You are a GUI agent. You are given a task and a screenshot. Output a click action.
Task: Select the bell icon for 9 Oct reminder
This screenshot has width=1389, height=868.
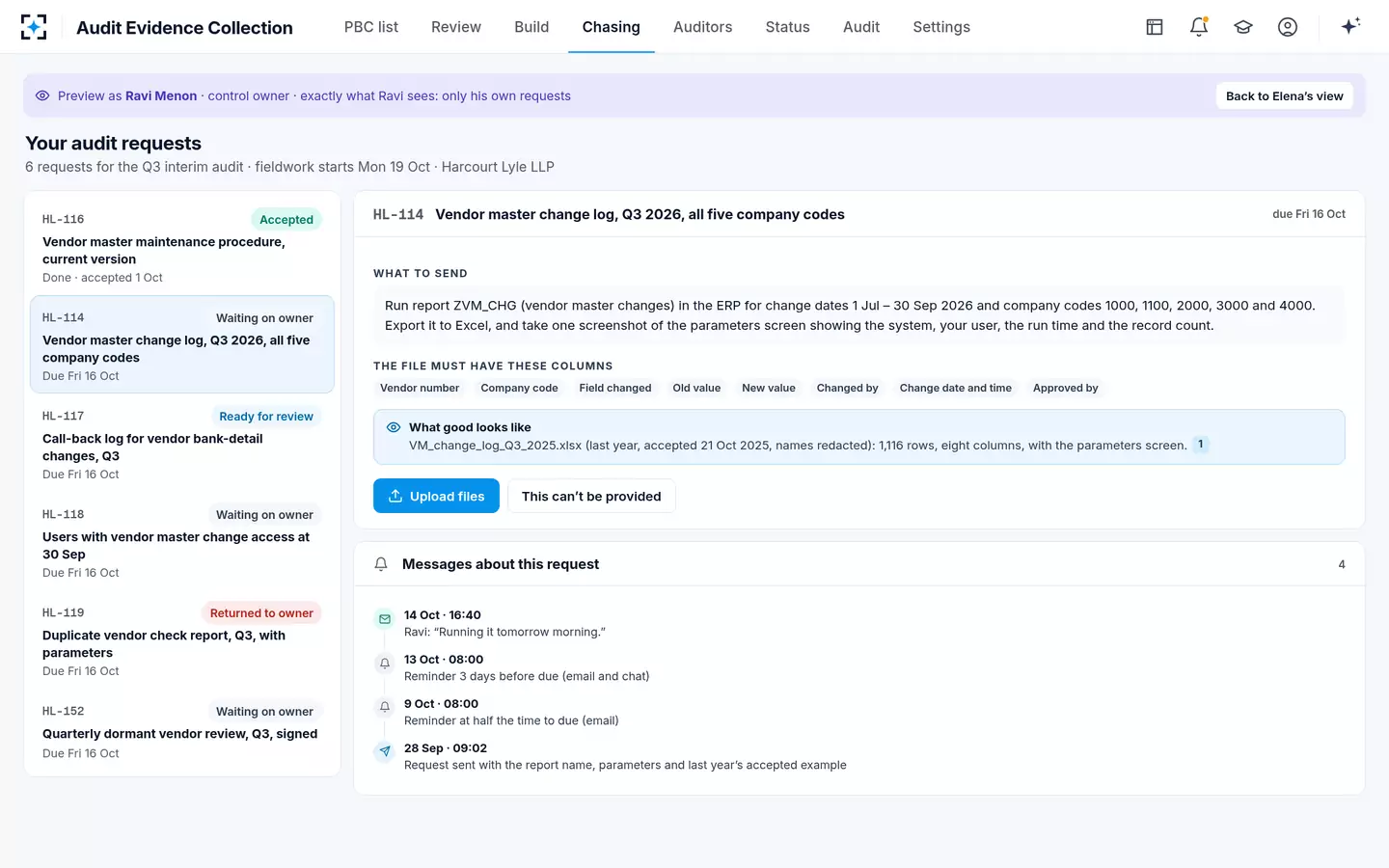[x=385, y=708]
